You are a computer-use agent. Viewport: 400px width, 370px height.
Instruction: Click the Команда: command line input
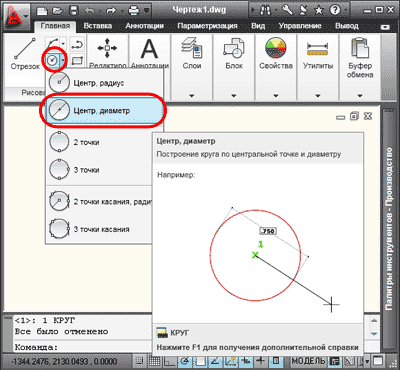[83, 347]
